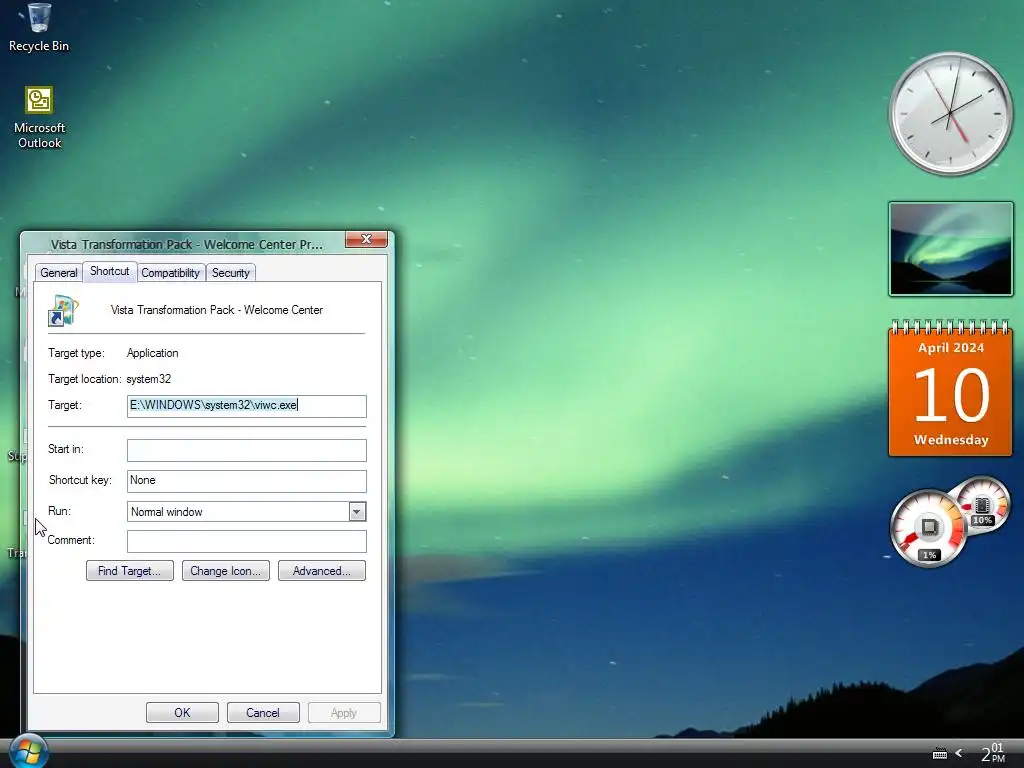Switch to the General tab
The width and height of the screenshot is (1024, 768).
click(59, 273)
